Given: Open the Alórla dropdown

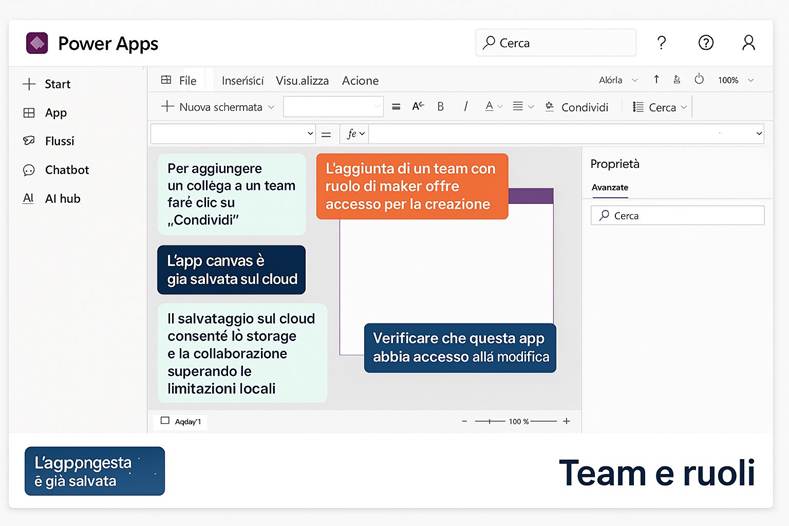Looking at the screenshot, I should [618, 80].
